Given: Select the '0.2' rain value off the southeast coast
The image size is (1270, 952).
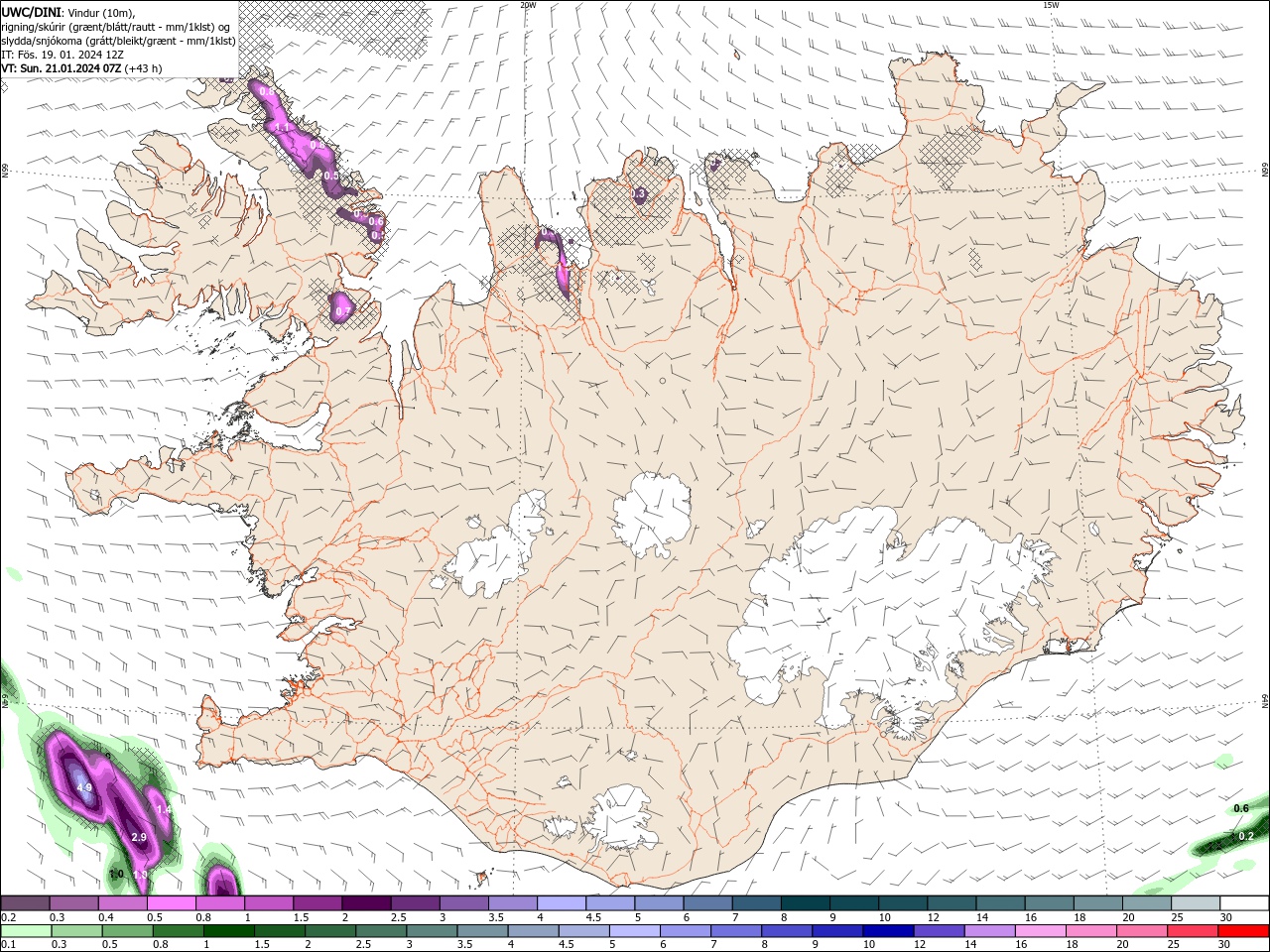Looking at the screenshot, I should coord(1247,836).
